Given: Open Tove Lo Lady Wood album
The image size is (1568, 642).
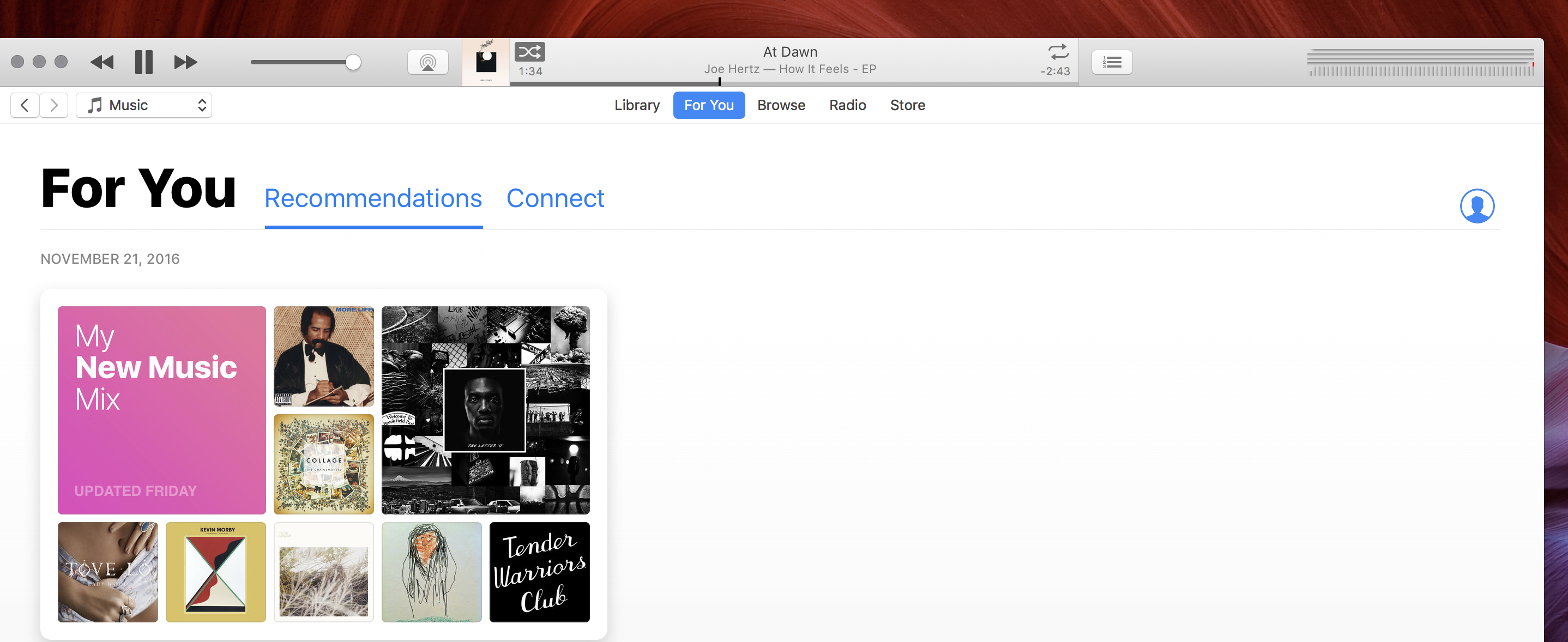Looking at the screenshot, I should pos(108,572).
